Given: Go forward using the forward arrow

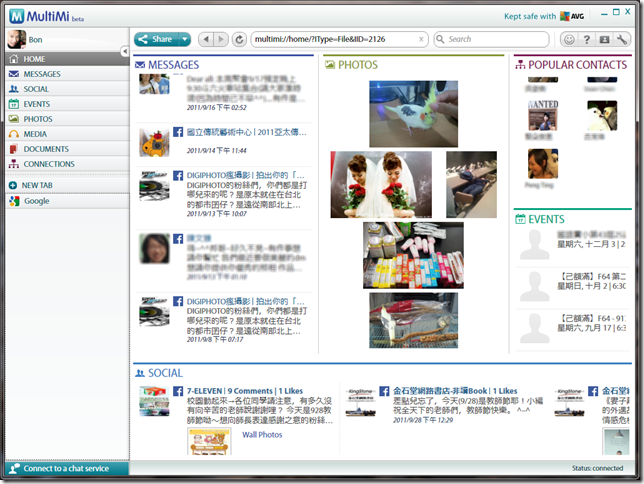Looking at the screenshot, I should [x=220, y=40].
